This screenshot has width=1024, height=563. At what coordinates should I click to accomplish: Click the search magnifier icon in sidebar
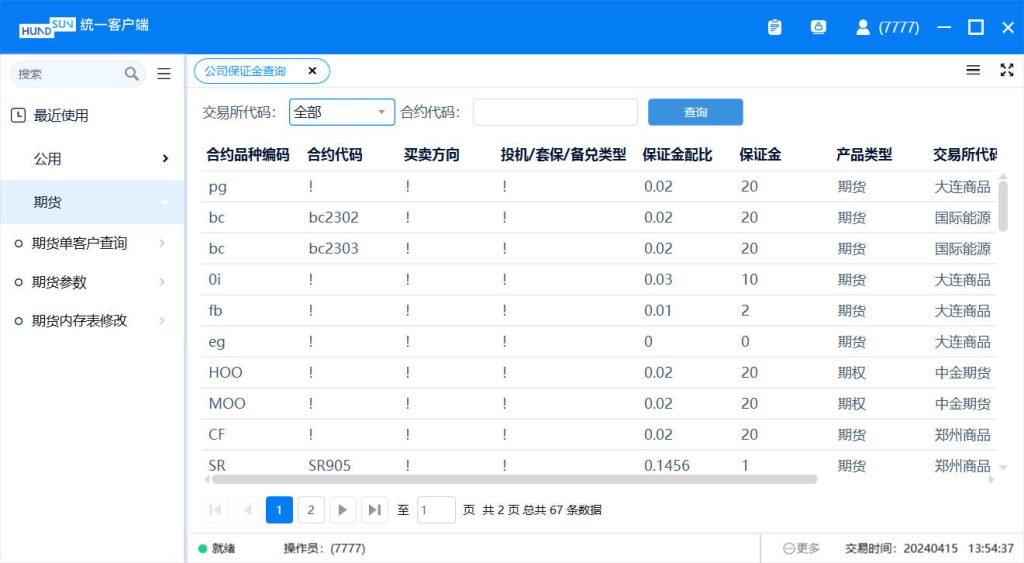tap(132, 74)
